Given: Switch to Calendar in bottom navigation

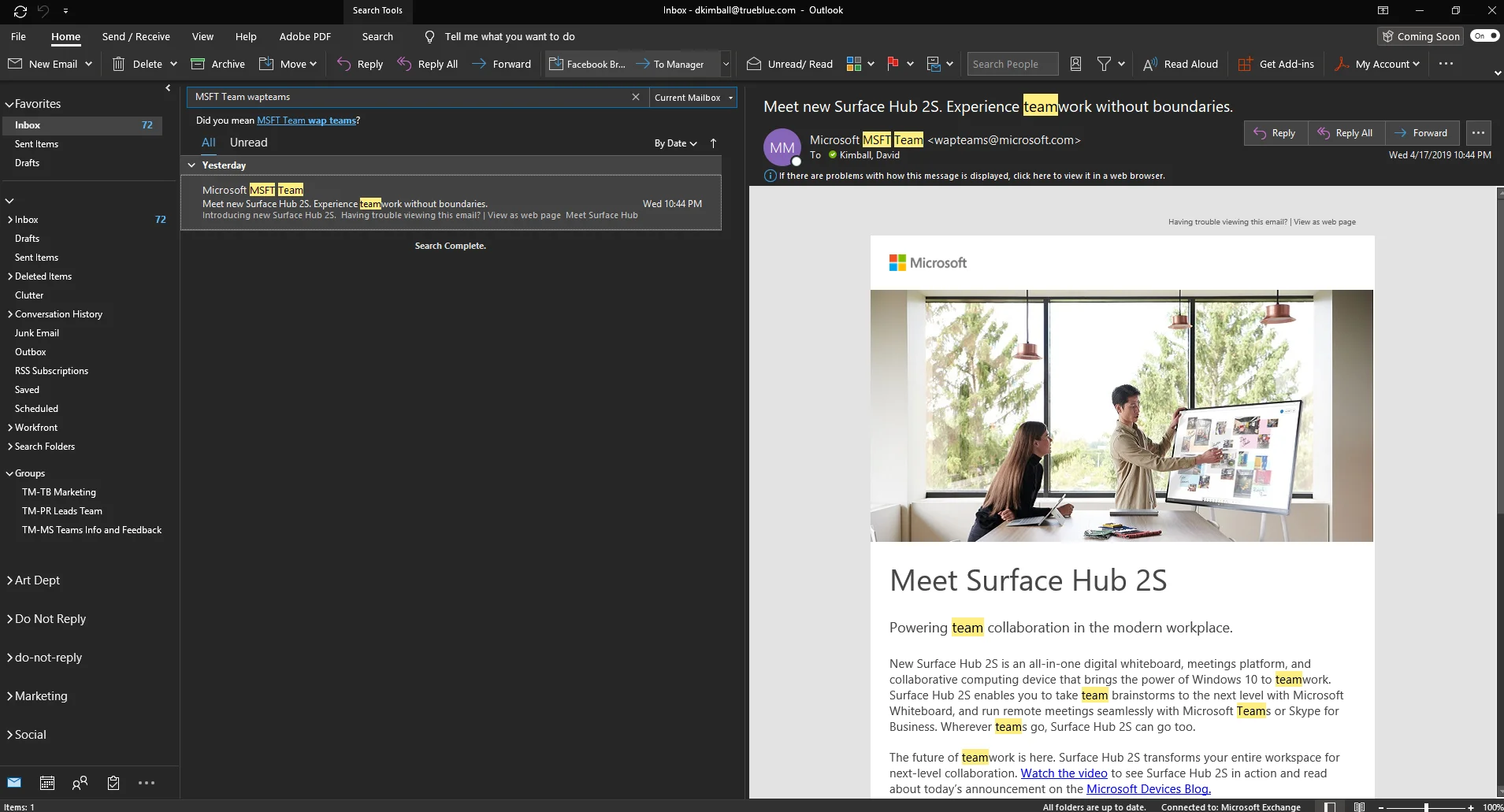Looking at the screenshot, I should point(47,783).
